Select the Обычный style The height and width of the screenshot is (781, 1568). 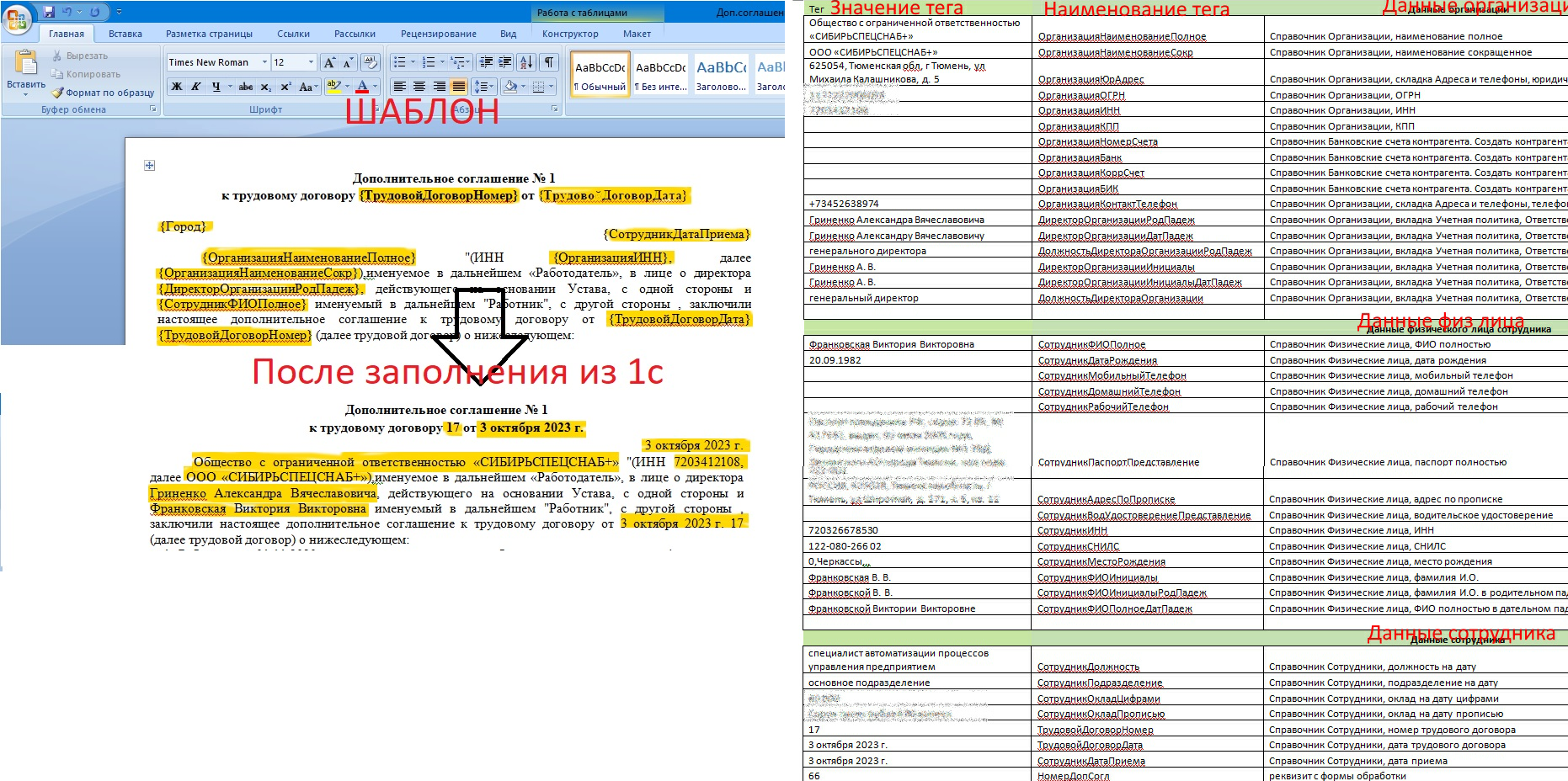(600, 74)
